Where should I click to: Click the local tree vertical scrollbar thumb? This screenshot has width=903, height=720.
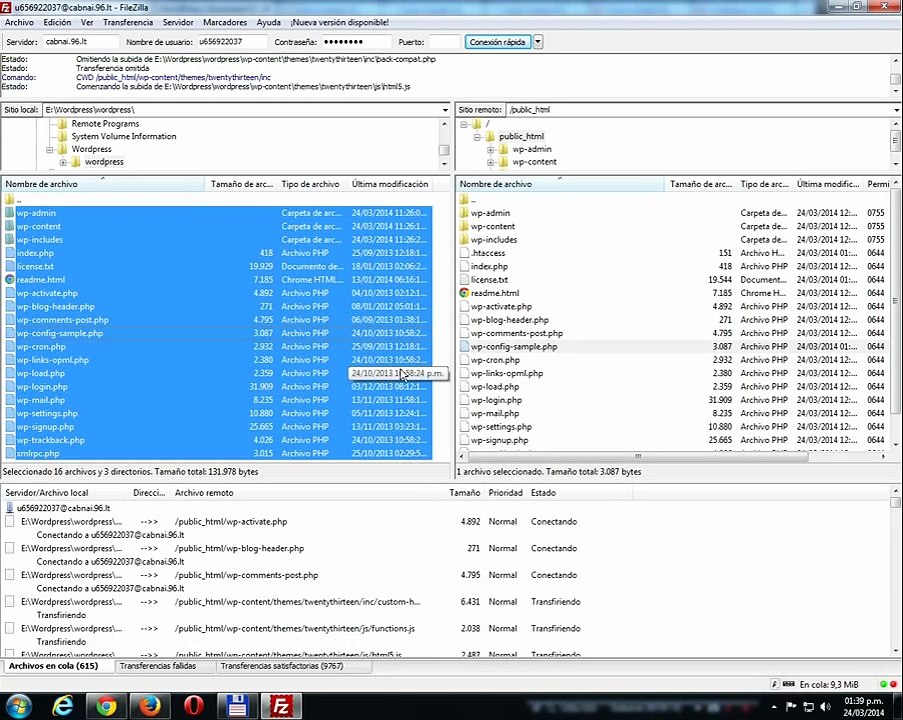443,150
